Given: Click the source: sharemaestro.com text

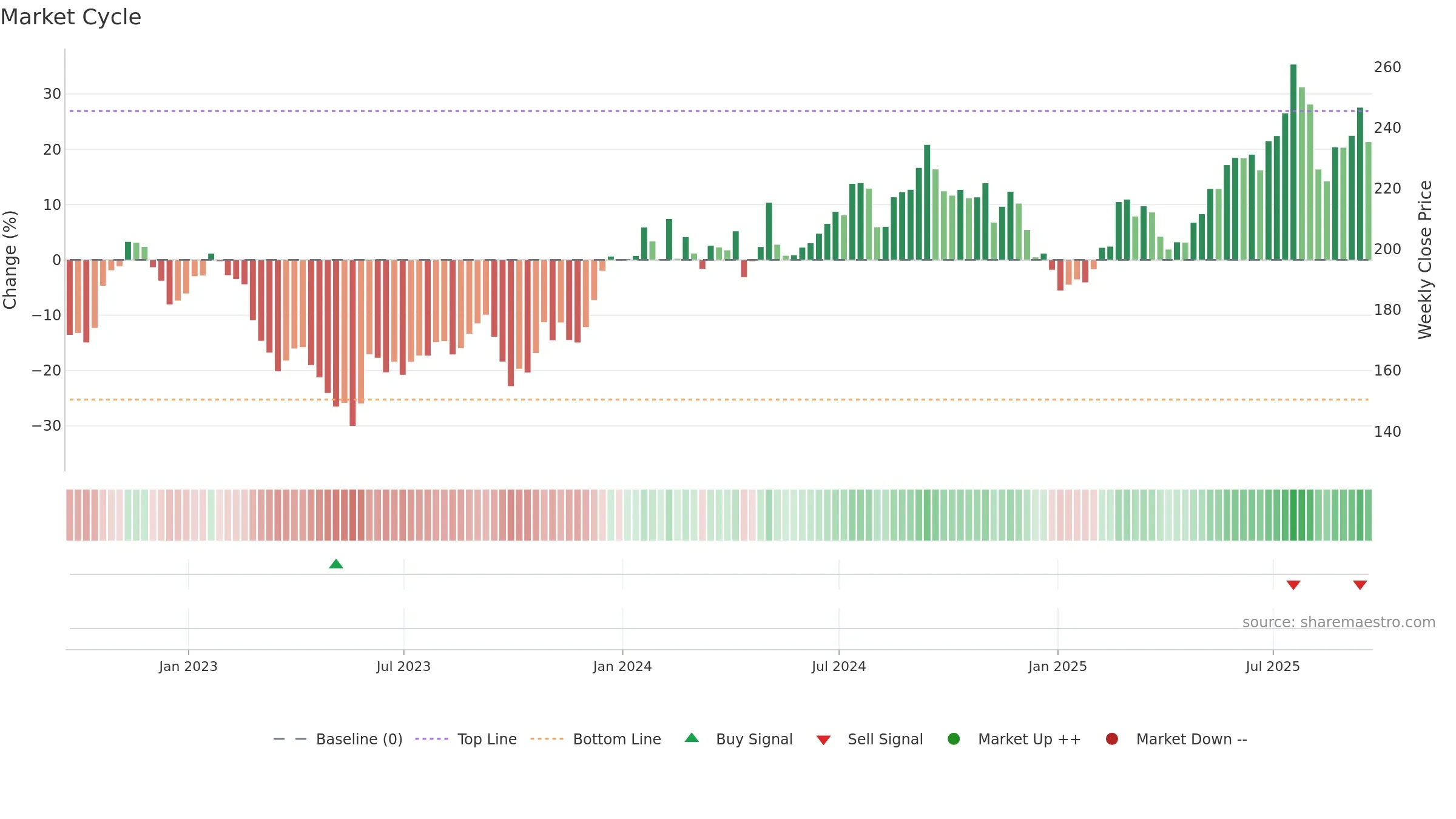Looking at the screenshot, I should (1339, 622).
